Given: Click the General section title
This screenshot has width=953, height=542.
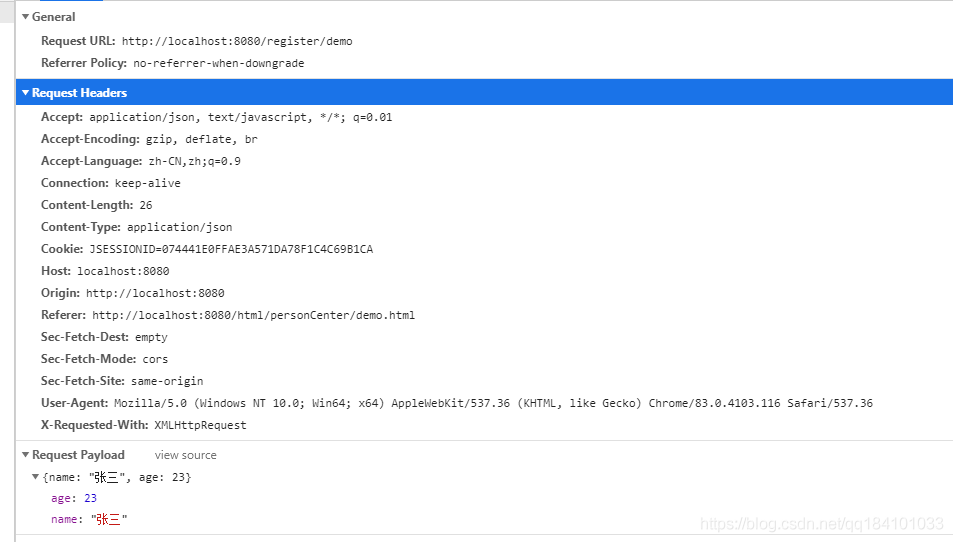Looking at the screenshot, I should pyautogui.click(x=53, y=17).
